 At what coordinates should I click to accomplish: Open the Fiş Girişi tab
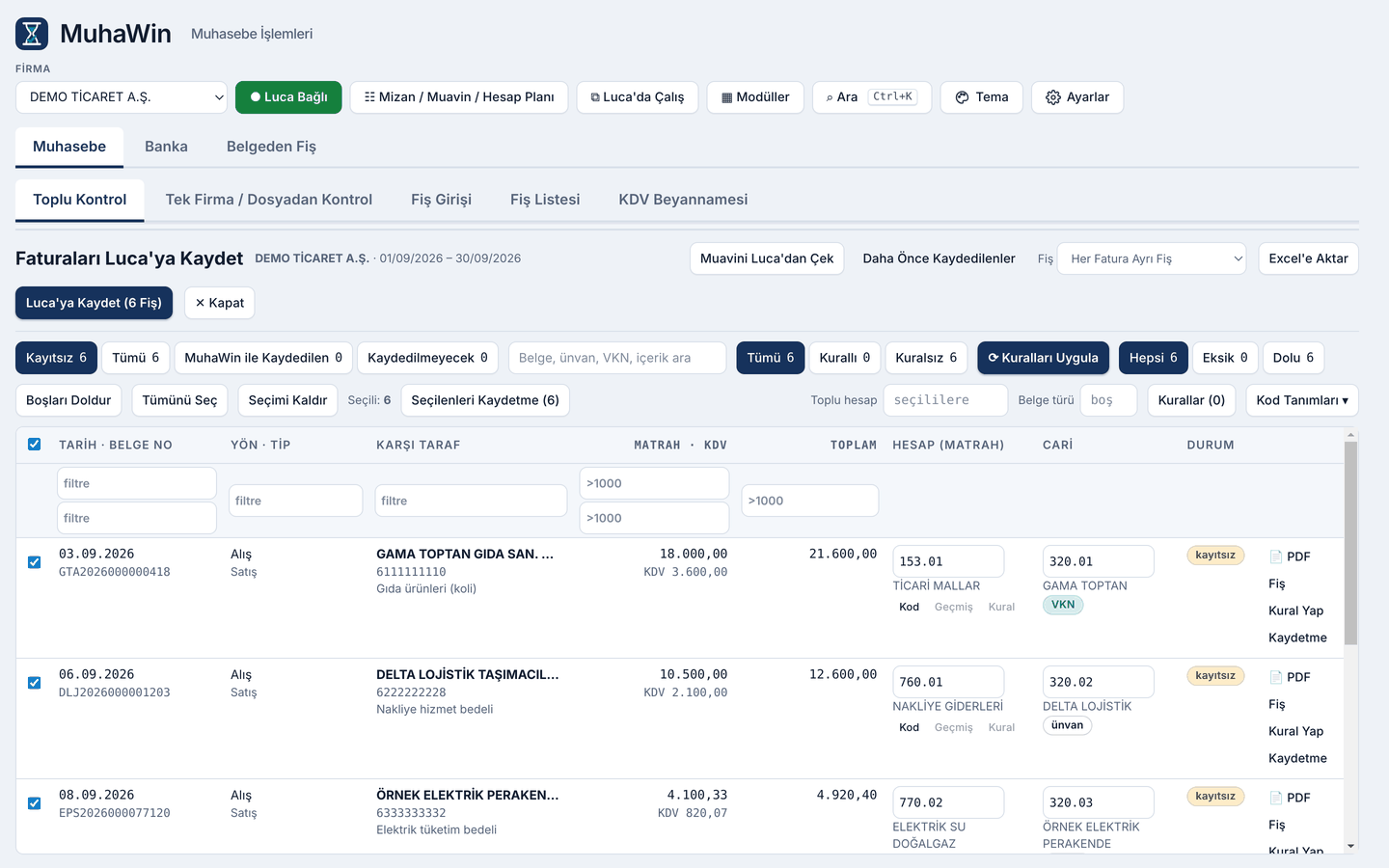click(441, 200)
